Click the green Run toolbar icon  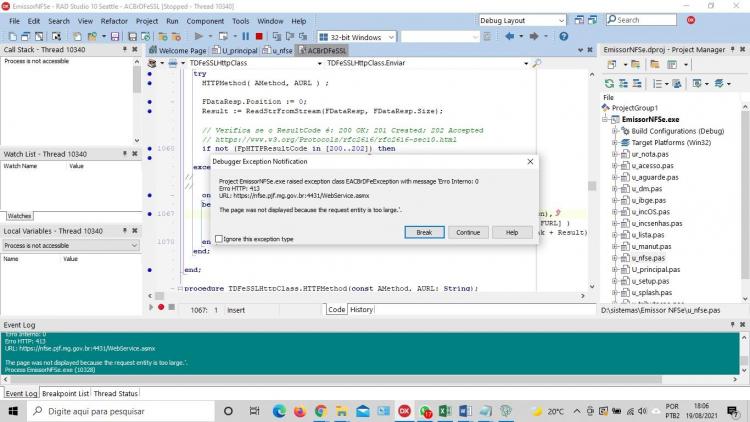(199, 36)
